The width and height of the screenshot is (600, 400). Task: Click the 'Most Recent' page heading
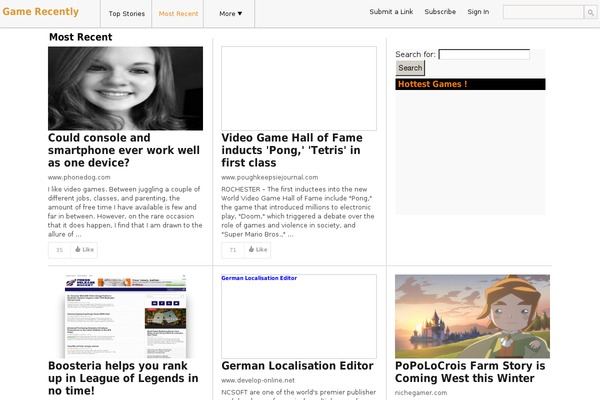click(x=80, y=37)
